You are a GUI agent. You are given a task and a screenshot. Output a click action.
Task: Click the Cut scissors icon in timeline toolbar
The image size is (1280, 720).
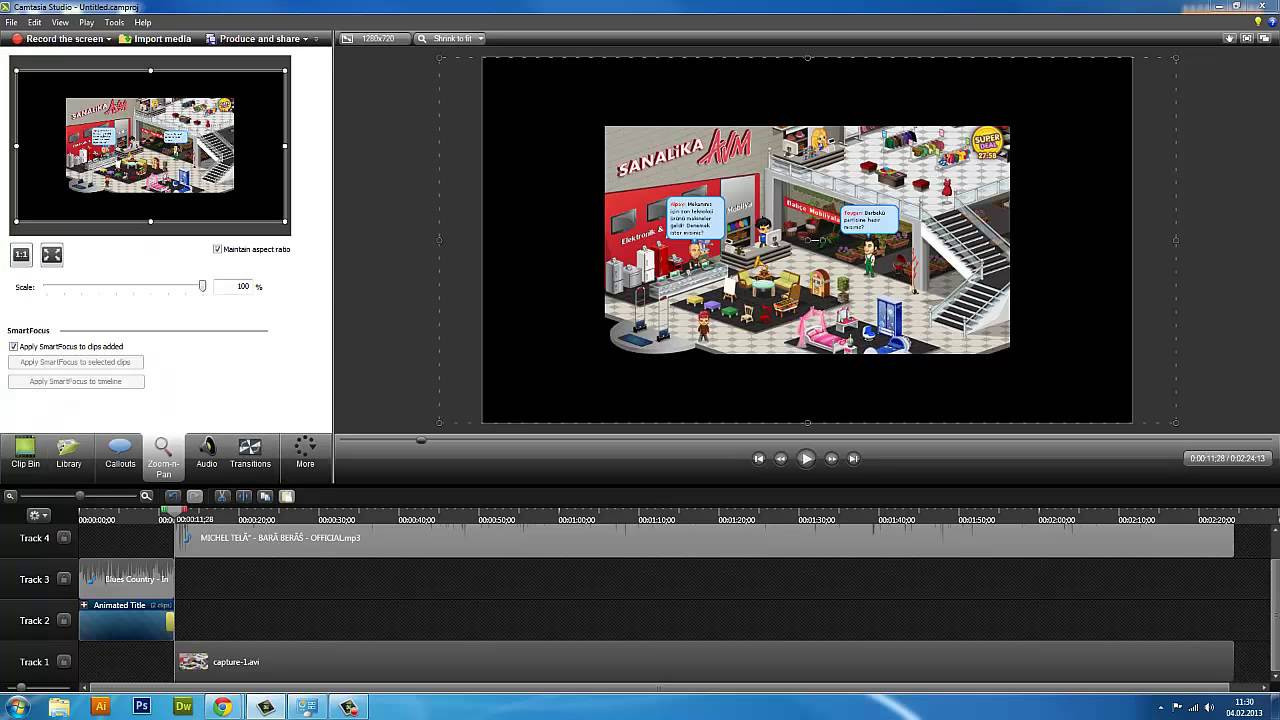coord(222,496)
